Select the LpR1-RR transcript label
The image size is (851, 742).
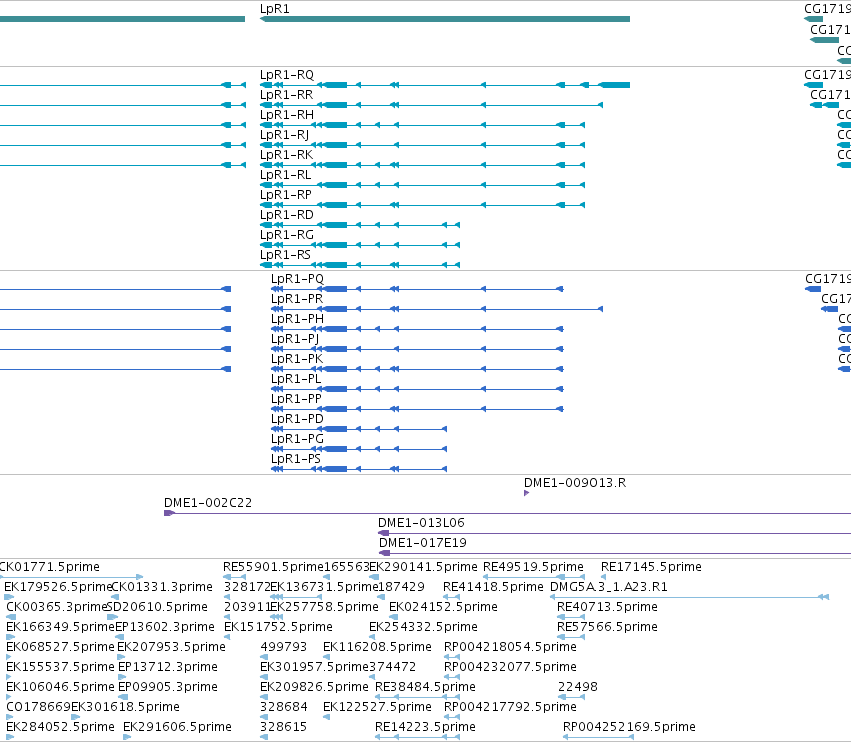[287, 95]
